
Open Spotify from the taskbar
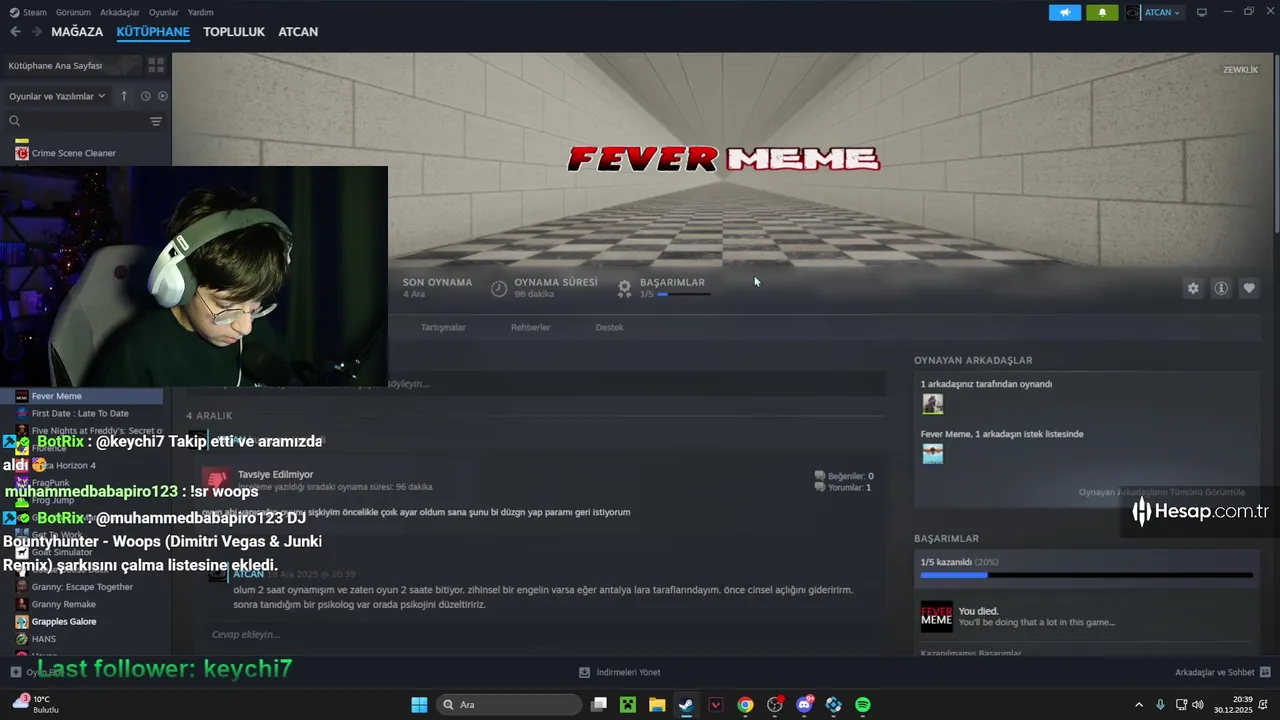(863, 704)
